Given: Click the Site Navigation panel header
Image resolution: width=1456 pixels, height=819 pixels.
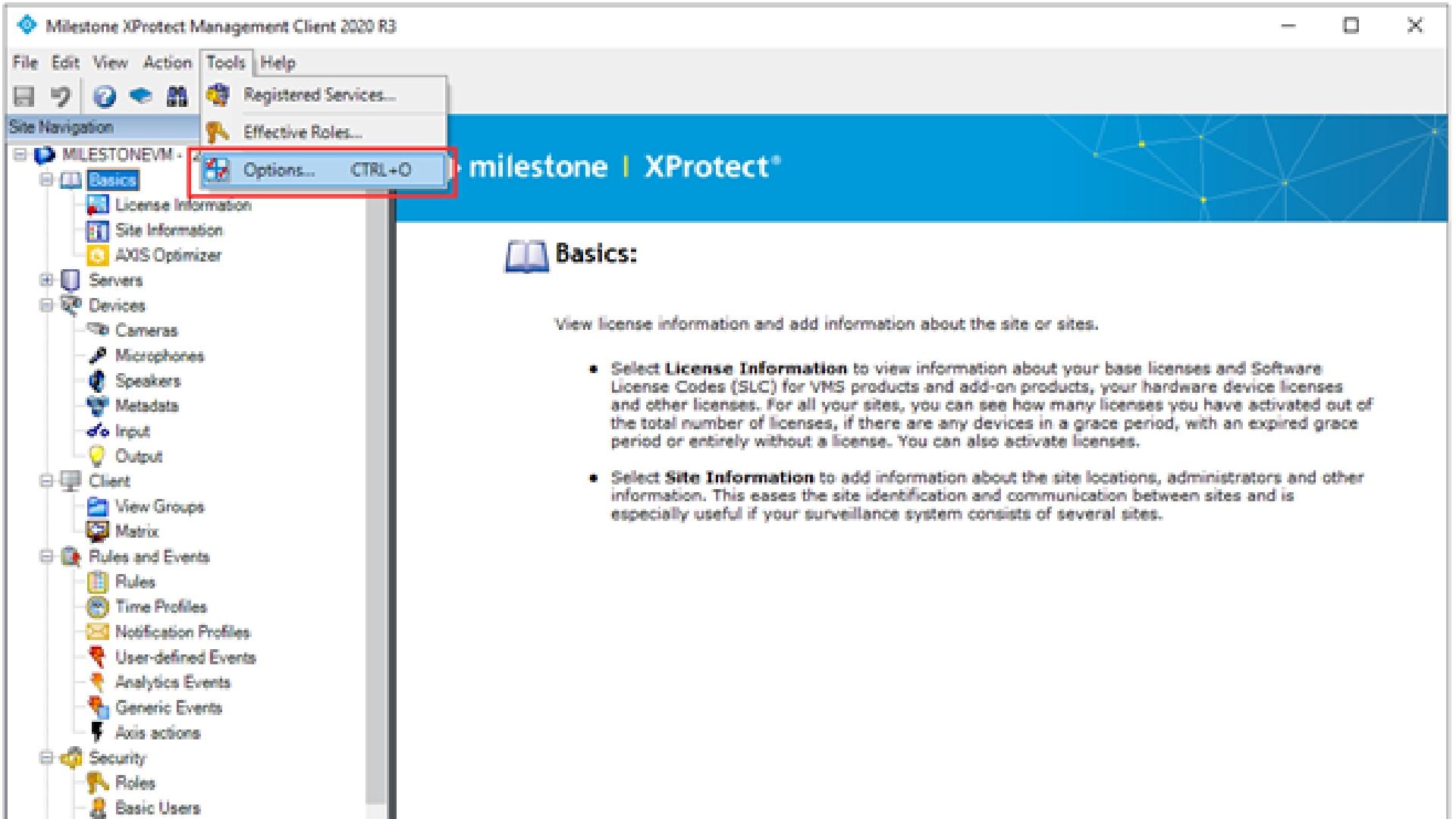Looking at the screenshot, I should (102, 127).
